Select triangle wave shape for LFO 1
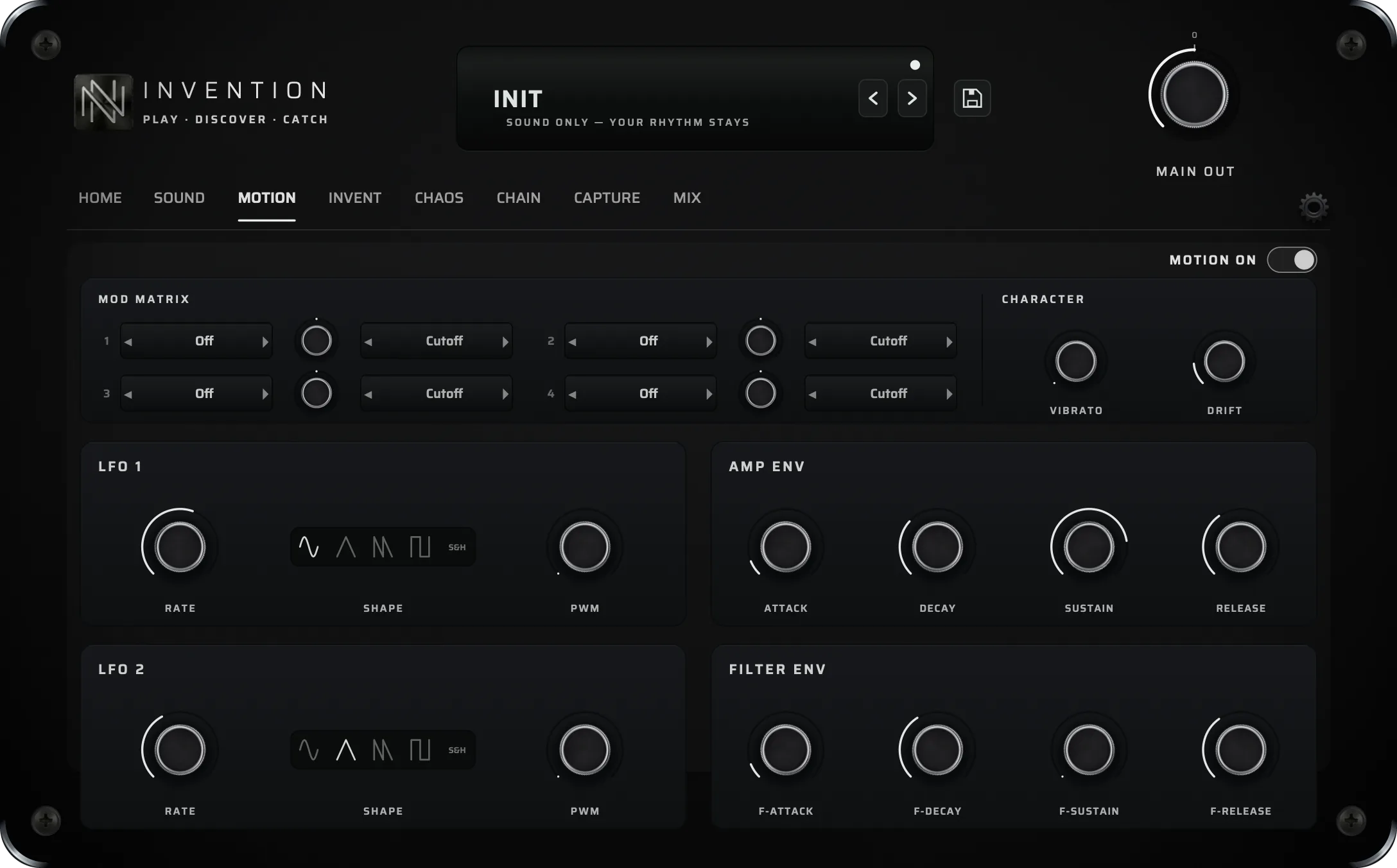 coord(346,547)
